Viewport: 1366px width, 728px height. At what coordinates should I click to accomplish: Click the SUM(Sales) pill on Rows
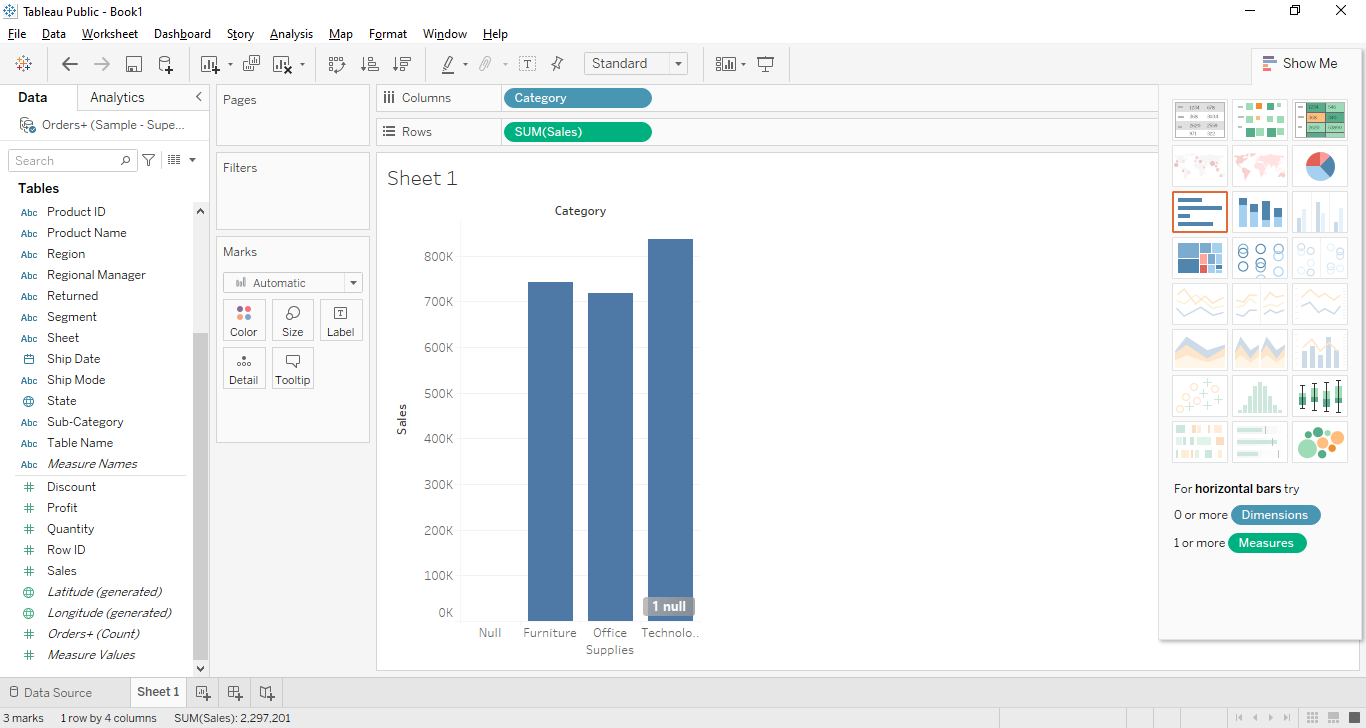pyautogui.click(x=578, y=132)
